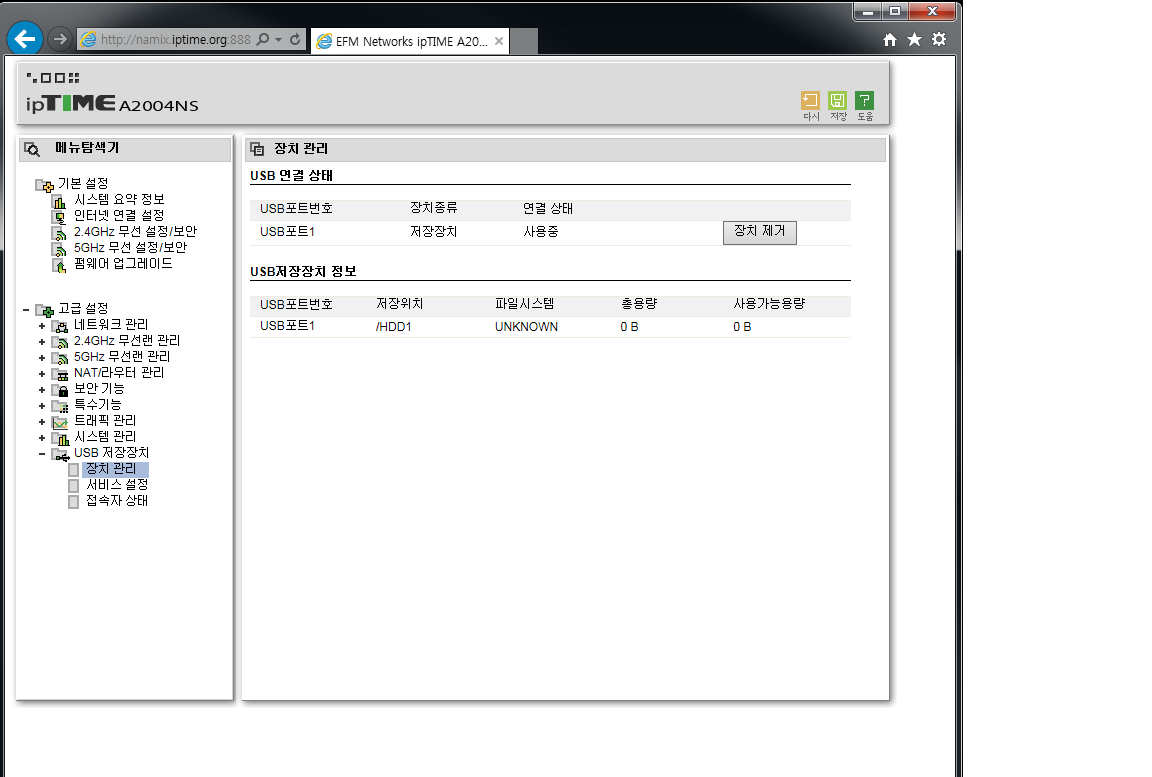This screenshot has height=777, width=1152.
Task: Click the browser back arrow button
Action: click(x=25, y=38)
